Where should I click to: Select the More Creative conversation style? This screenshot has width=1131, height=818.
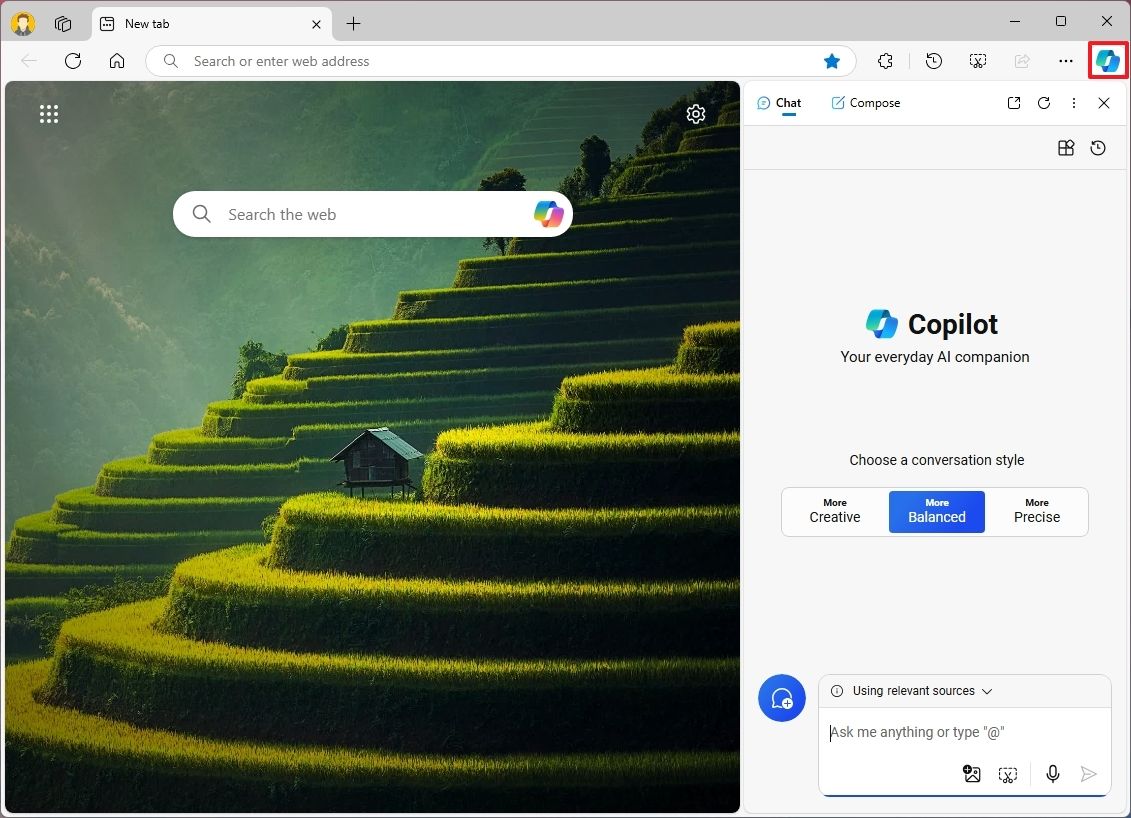click(834, 511)
